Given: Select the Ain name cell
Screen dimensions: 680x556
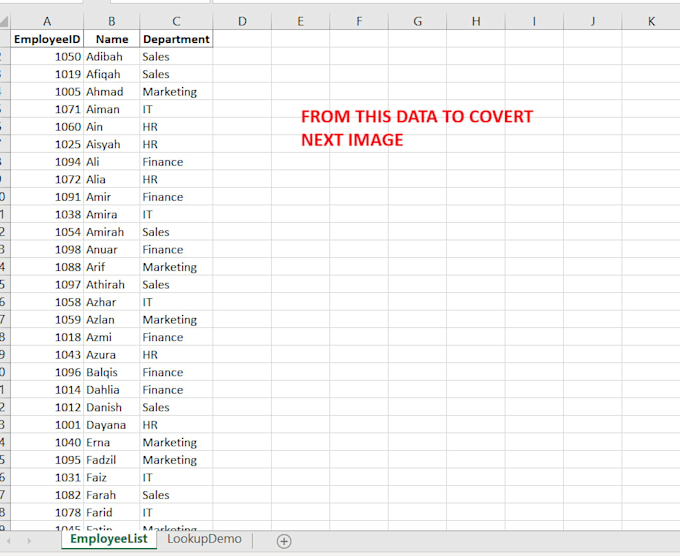Looking at the screenshot, I should click(111, 127).
